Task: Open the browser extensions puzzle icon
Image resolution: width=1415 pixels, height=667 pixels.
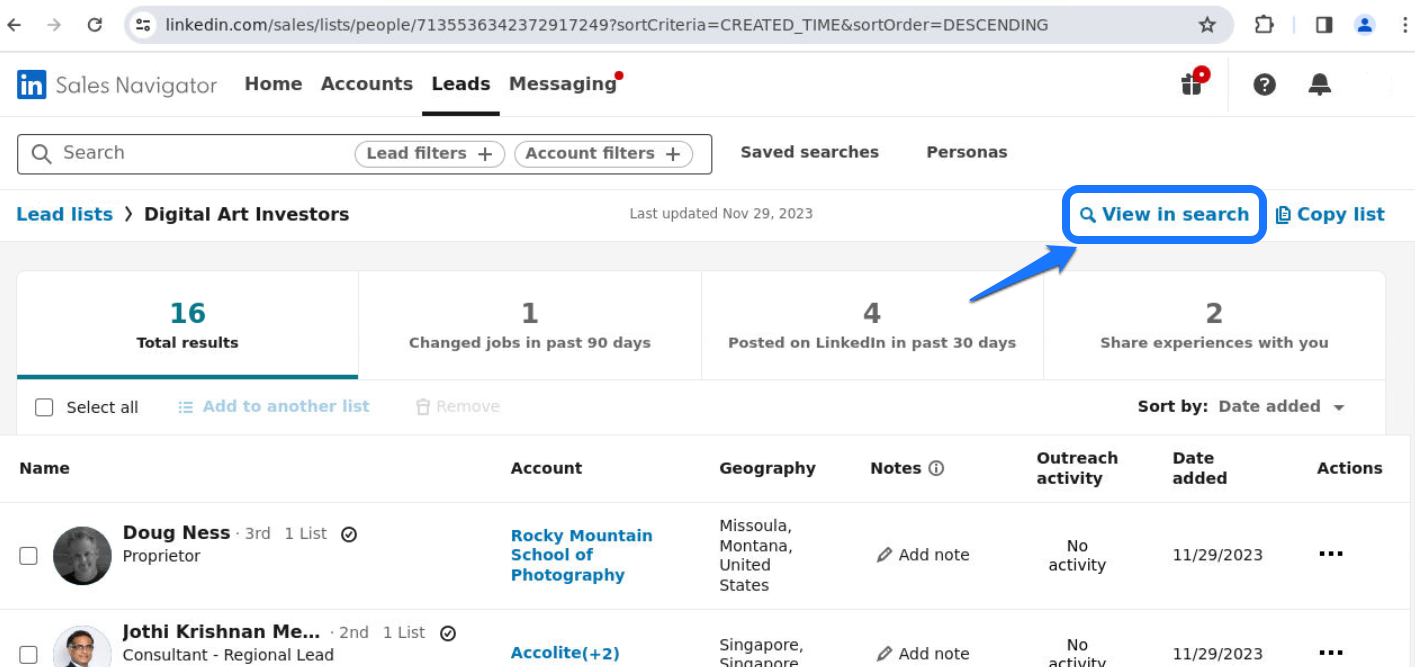Action: click(1264, 25)
